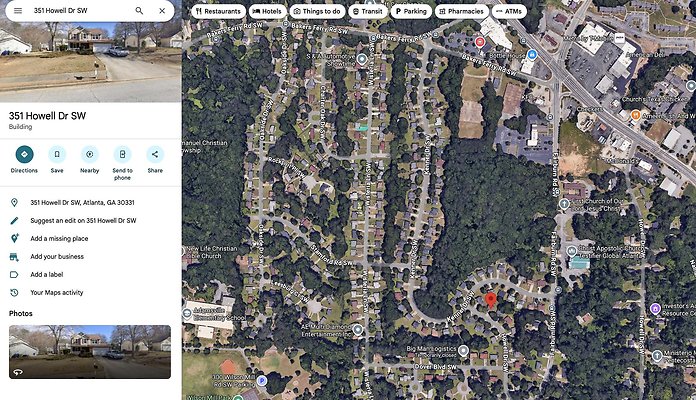Click the red location pin on map
This screenshot has height=400, width=696.
click(490, 300)
